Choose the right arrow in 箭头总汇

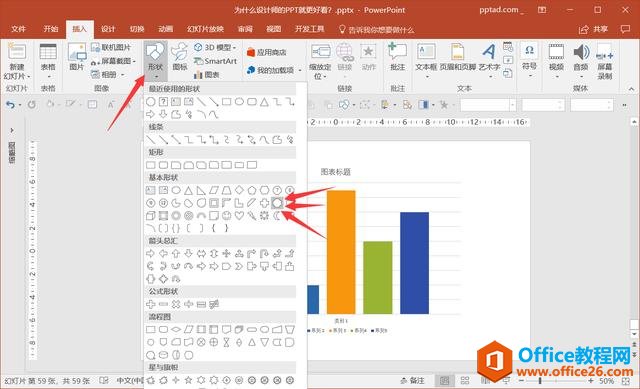click(x=151, y=253)
